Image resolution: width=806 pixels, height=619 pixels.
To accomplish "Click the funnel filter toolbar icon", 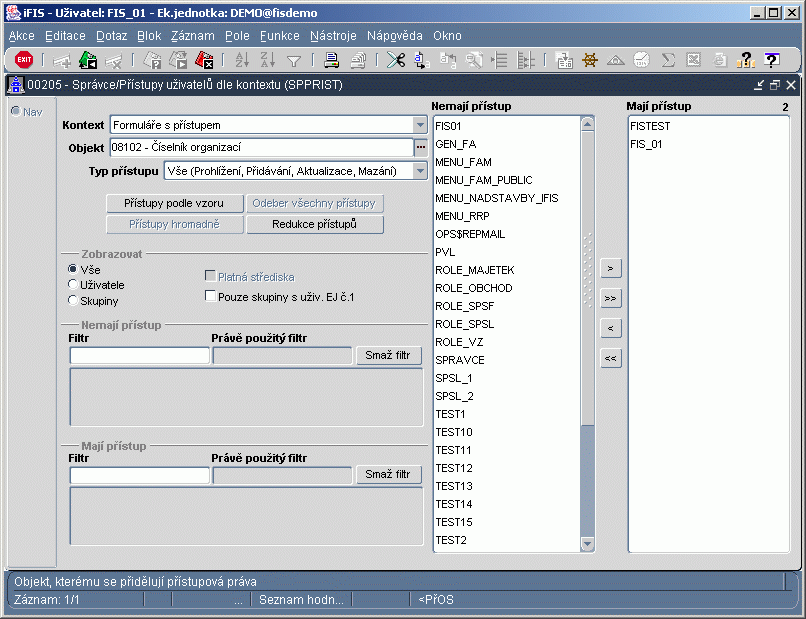I will coord(294,61).
